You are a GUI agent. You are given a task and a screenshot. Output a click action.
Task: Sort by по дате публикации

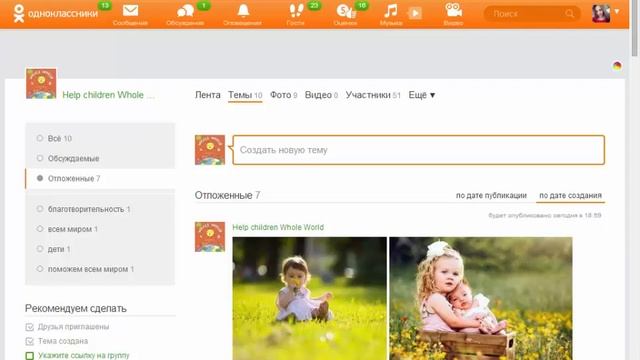click(x=491, y=196)
